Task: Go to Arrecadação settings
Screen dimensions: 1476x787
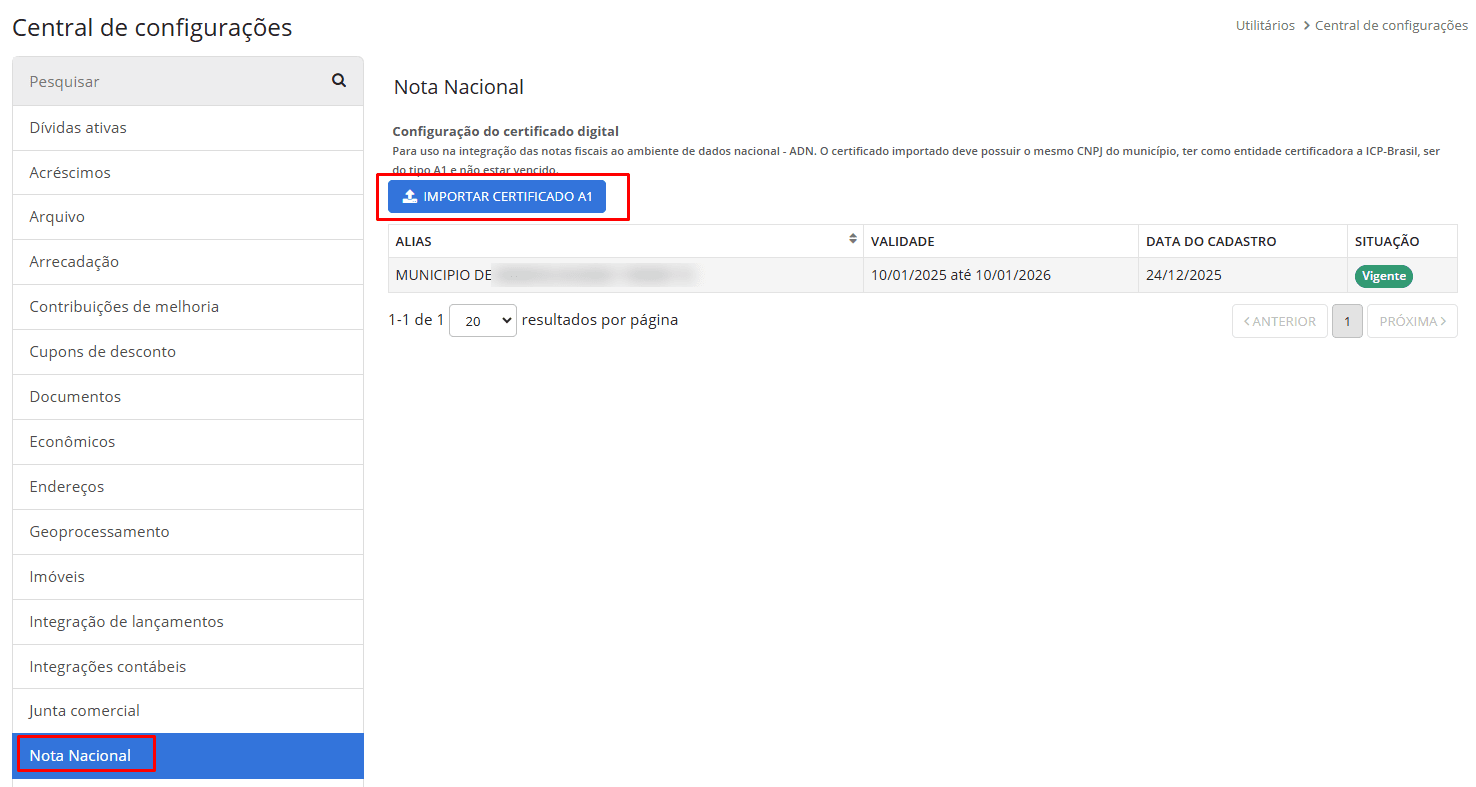Action: tap(74, 262)
